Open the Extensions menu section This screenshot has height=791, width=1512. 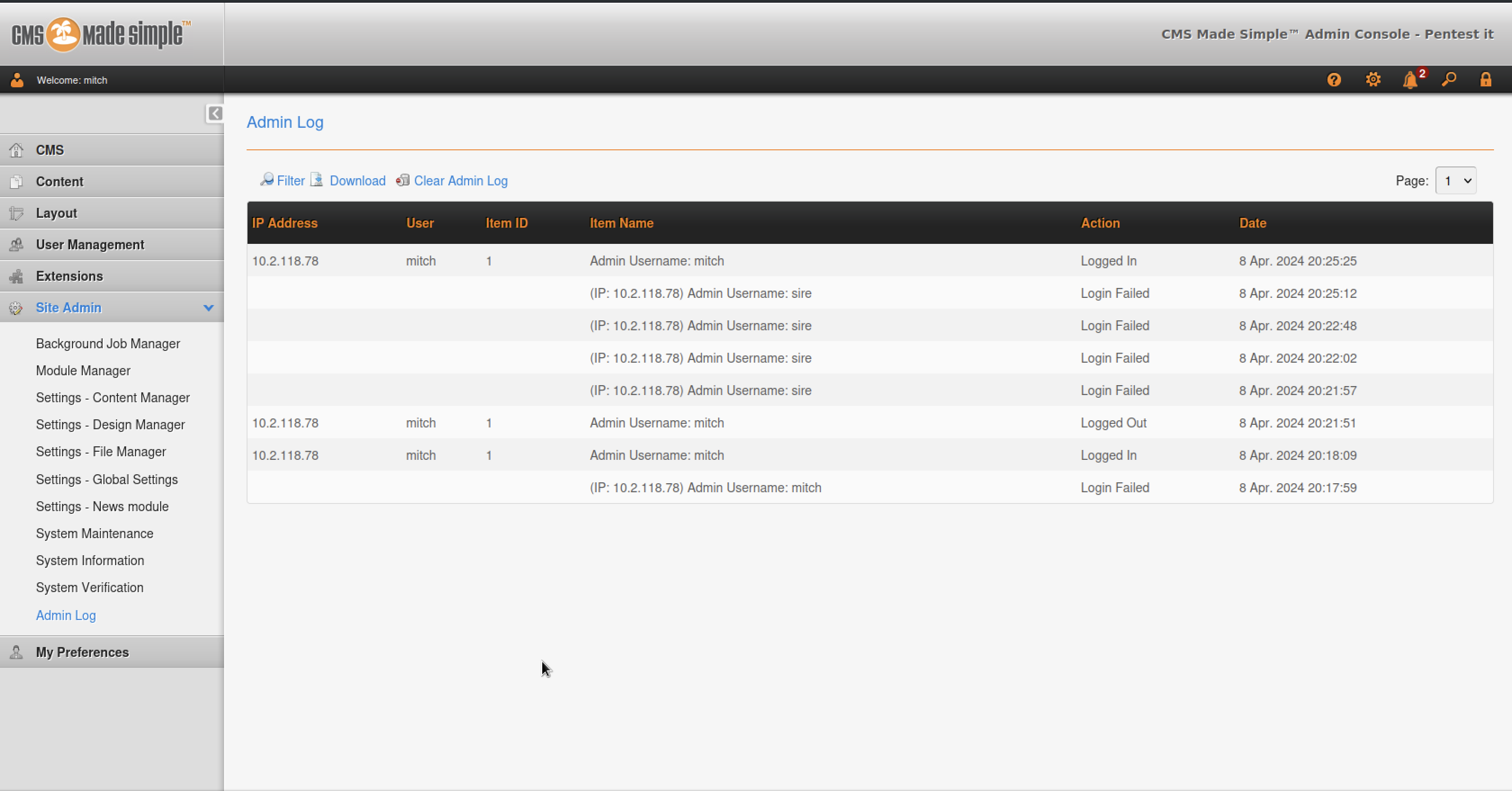(x=112, y=276)
